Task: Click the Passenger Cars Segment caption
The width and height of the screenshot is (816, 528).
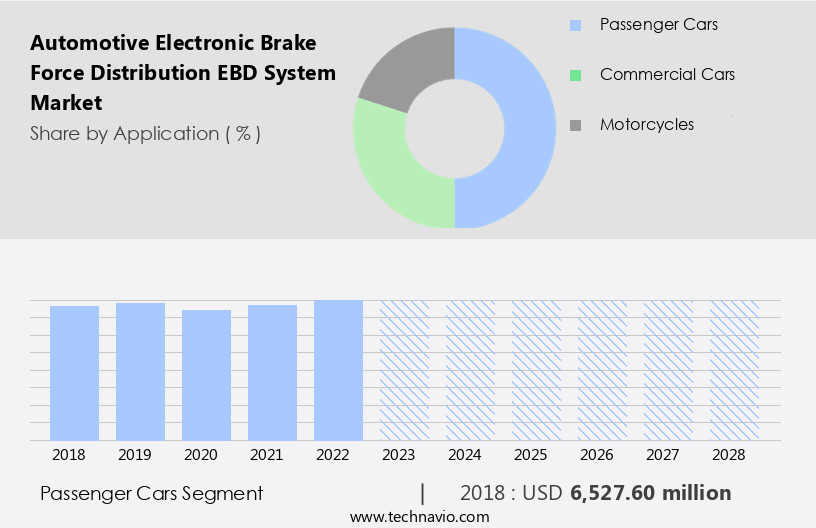Action: (152, 493)
